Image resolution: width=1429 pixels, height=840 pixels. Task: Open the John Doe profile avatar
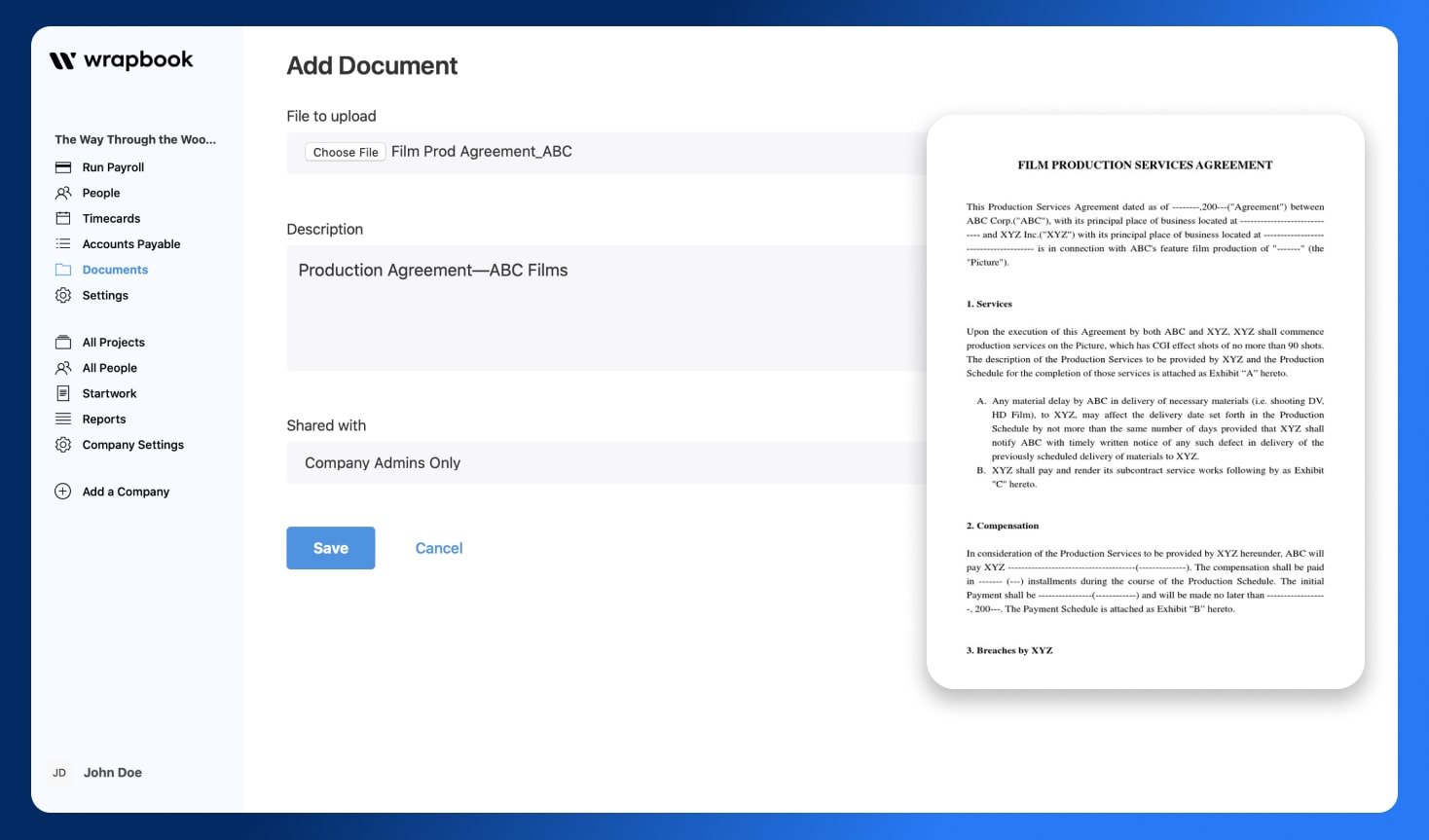59,772
